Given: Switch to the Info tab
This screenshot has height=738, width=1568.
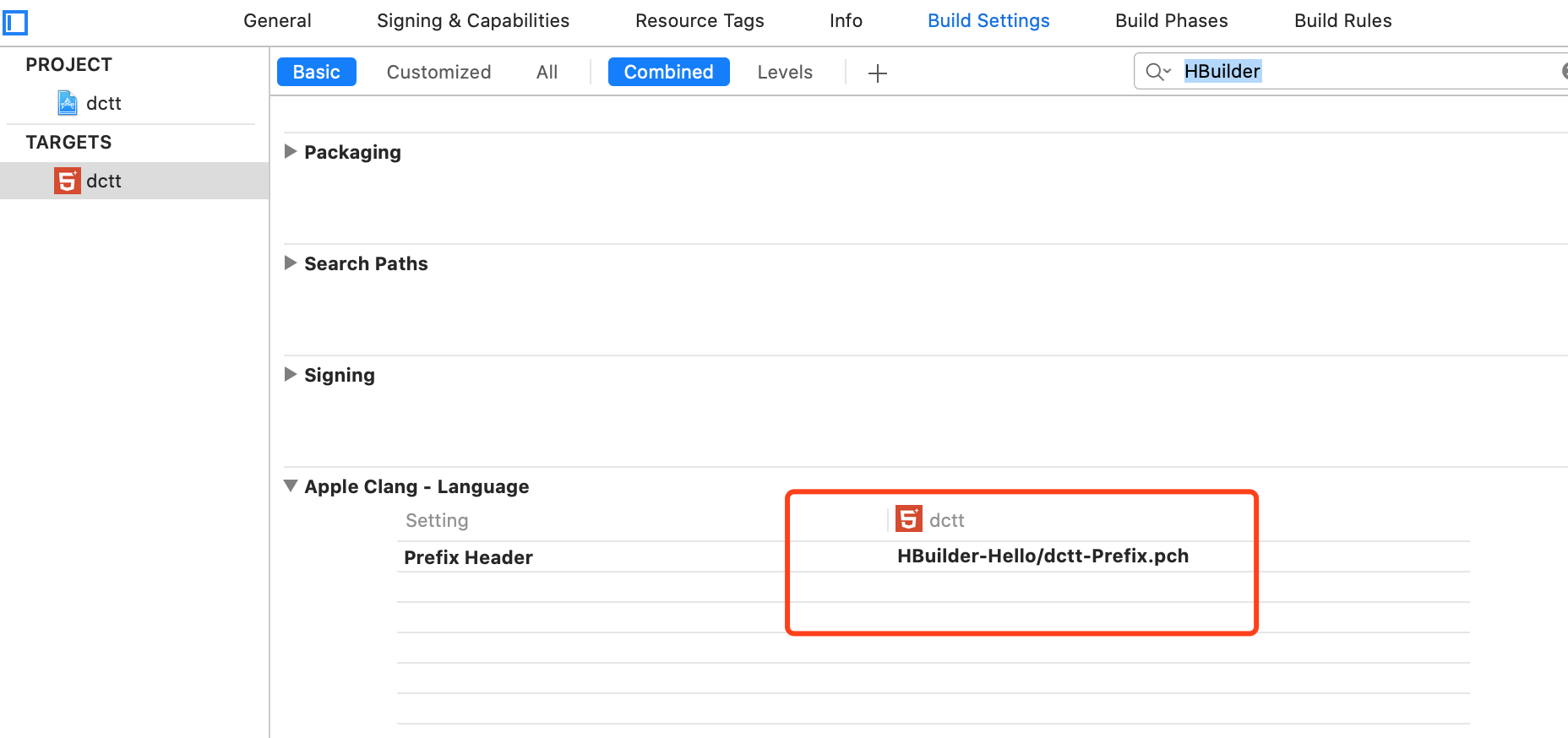Looking at the screenshot, I should [846, 21].
